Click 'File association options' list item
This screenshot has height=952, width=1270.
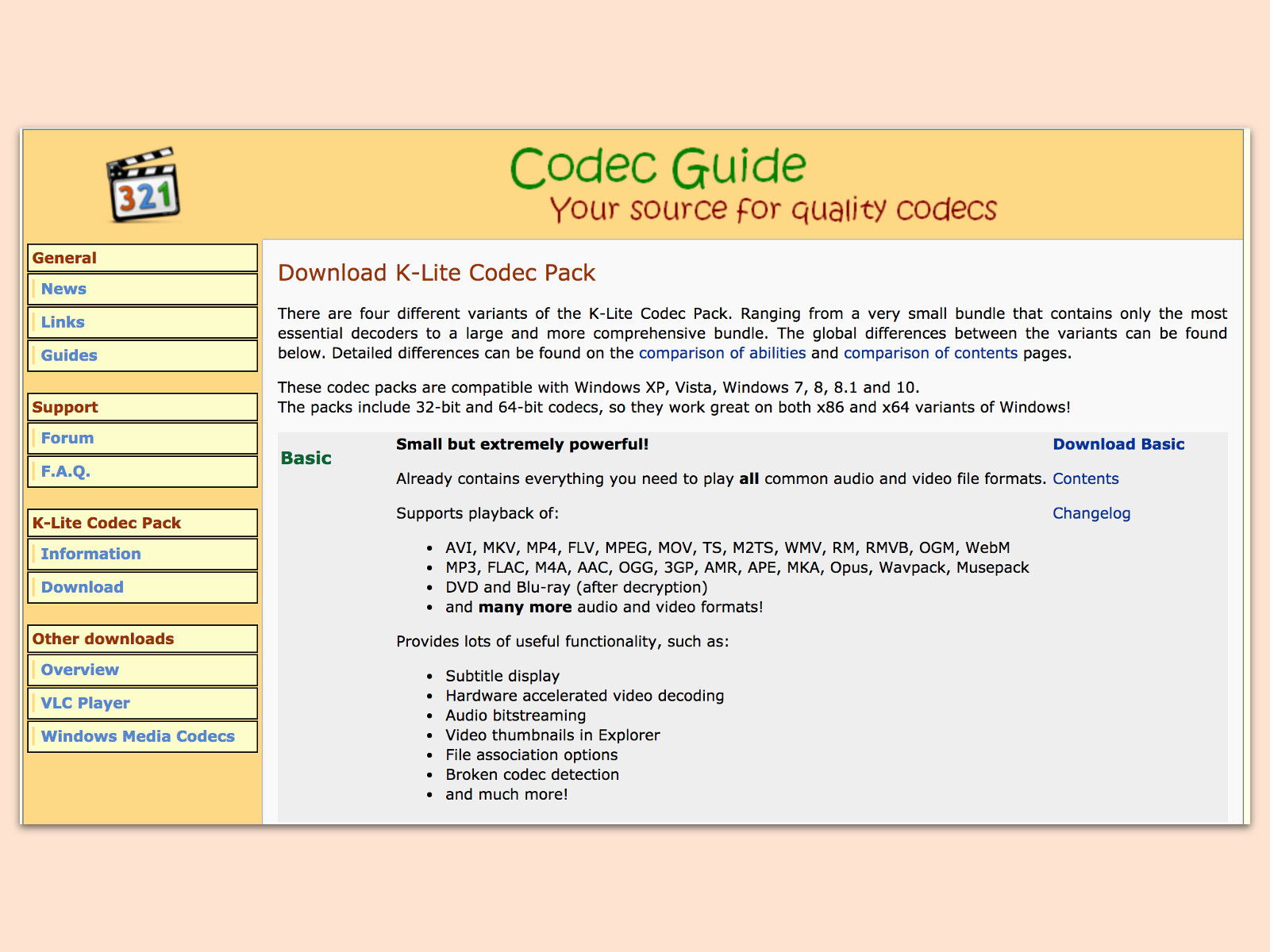(x=532, y=755)
